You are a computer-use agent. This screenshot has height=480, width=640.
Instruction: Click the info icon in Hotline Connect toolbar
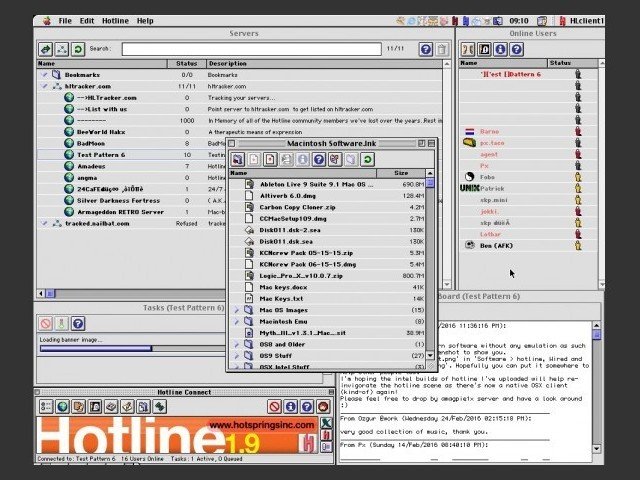coord(291,407)
